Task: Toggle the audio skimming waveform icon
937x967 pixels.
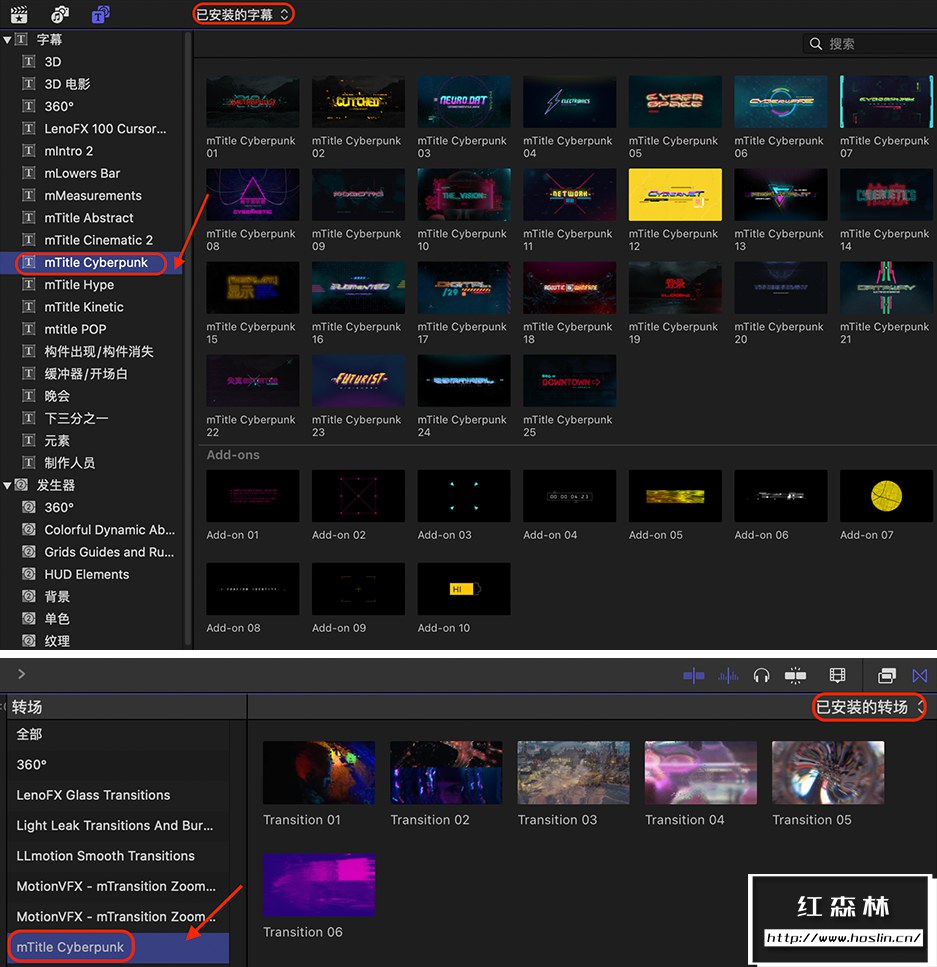Action: (729, 676)
